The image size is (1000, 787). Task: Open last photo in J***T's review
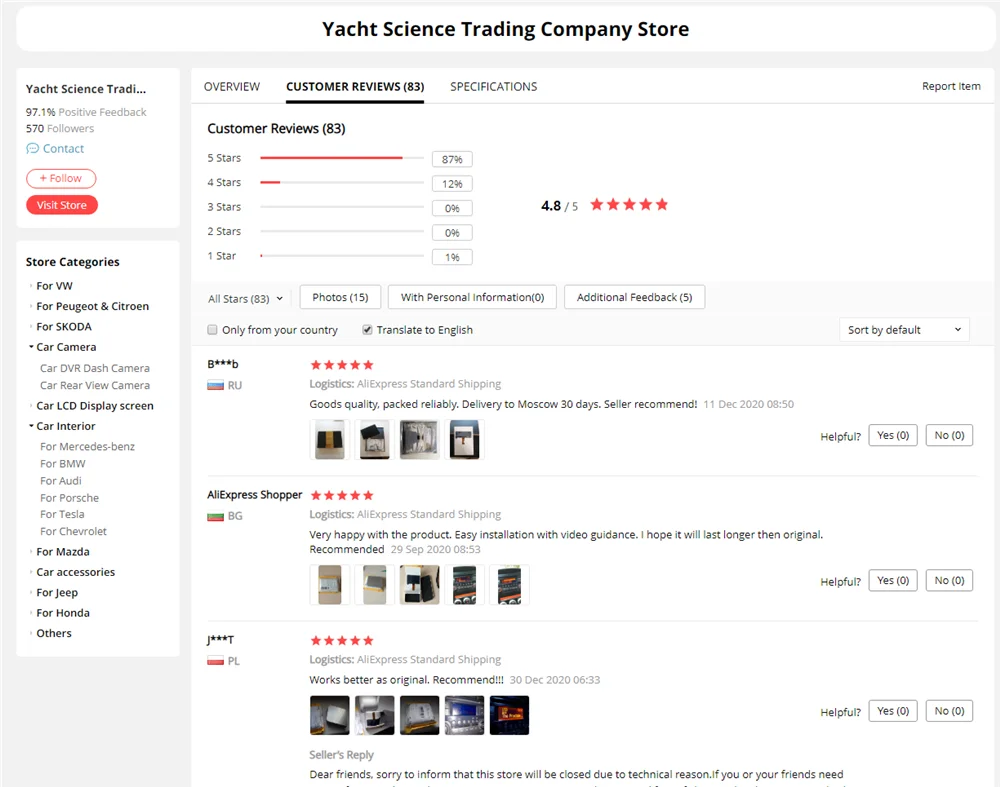509,715
